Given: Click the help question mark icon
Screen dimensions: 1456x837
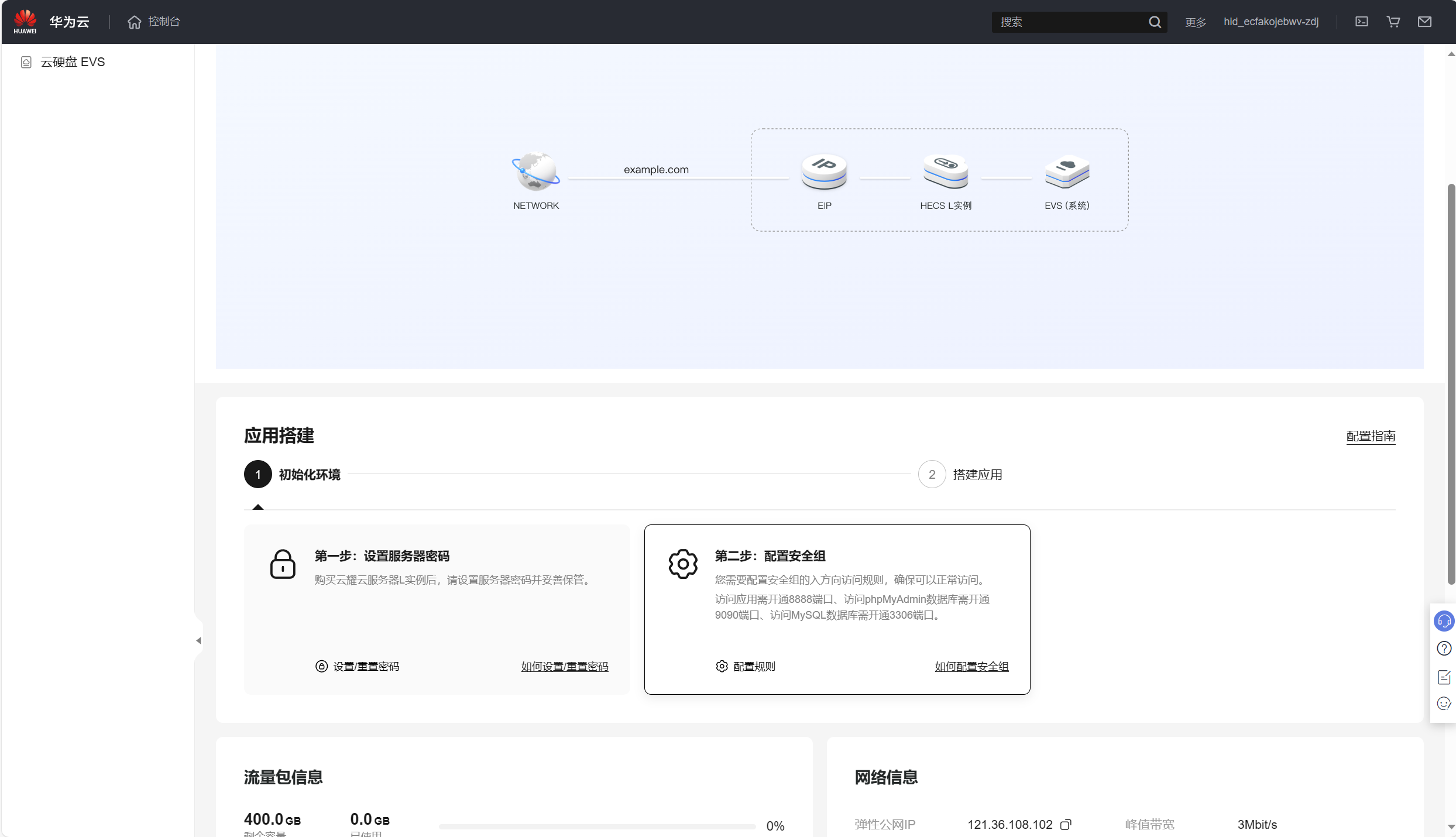Looking at the screenshot, I should tap(1444, 649).
